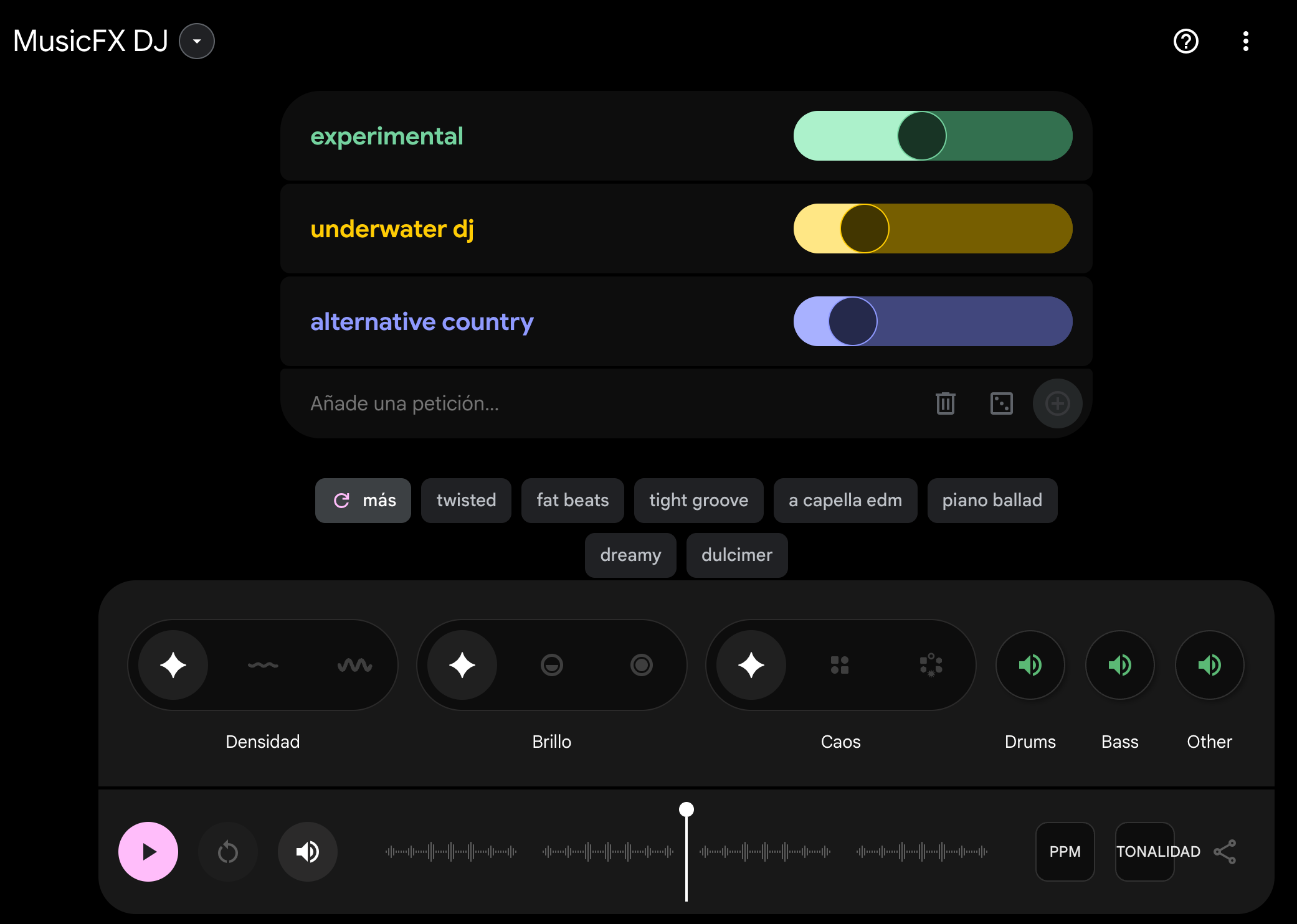
Task: Click the experimental green slider knob
Action: click(x=922, y=136)
